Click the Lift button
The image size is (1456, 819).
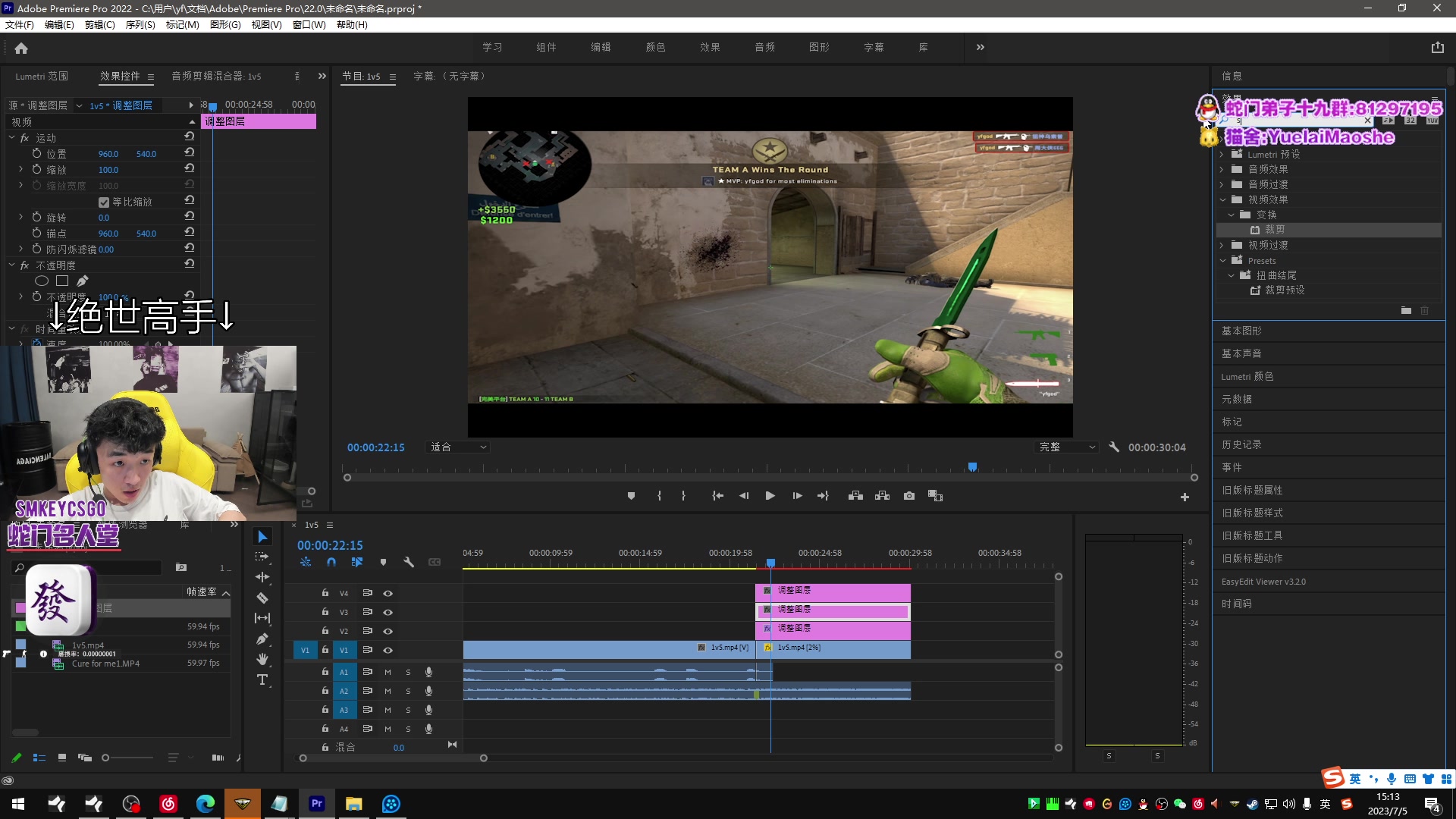click(x=855, y=496)
